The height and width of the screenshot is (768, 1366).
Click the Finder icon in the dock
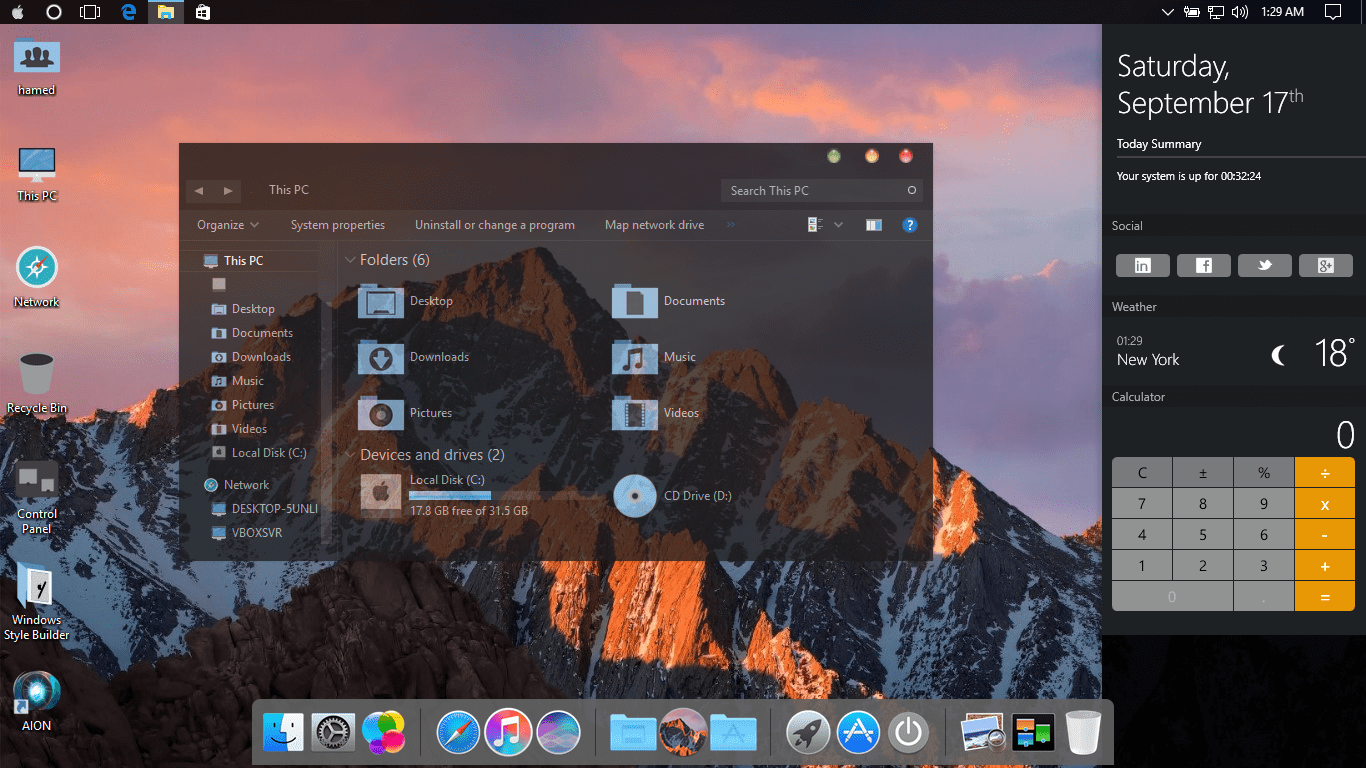coord(283,732)
